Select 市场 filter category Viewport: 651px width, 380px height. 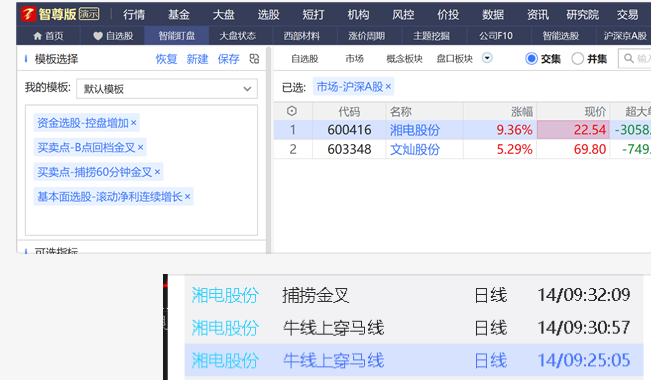pos(355,59)
